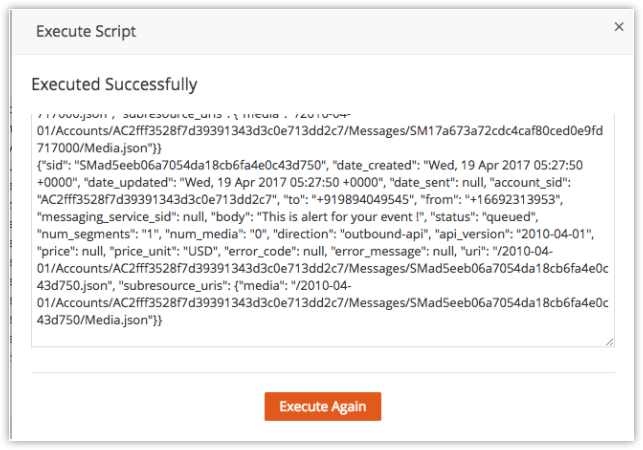Place cursor on the "to" phone number +919894049545
Screen dimensions: 643x450
click(x=363, y=199)
